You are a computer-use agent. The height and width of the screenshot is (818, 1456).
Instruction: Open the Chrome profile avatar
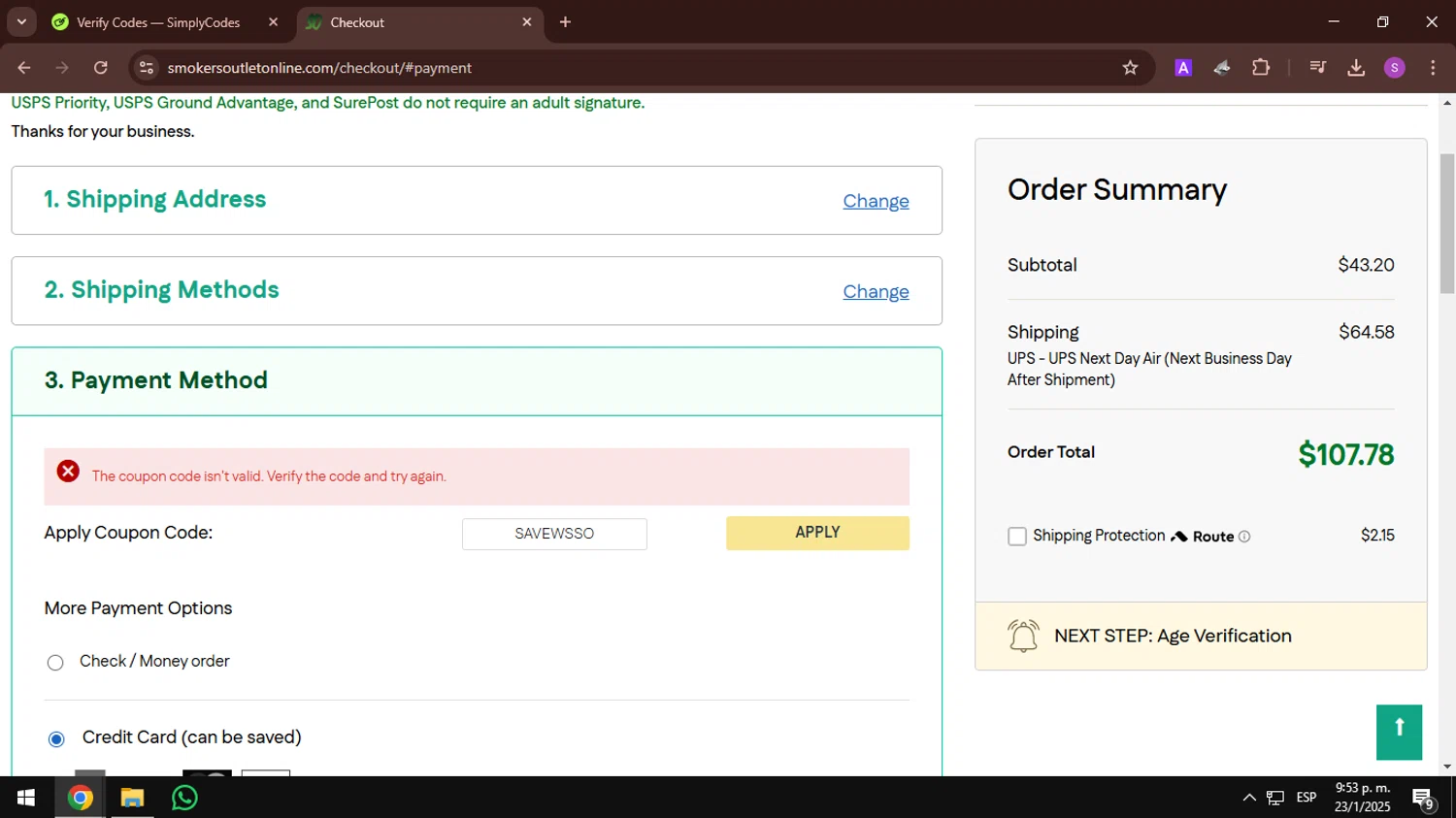[x=1395, y=68]
